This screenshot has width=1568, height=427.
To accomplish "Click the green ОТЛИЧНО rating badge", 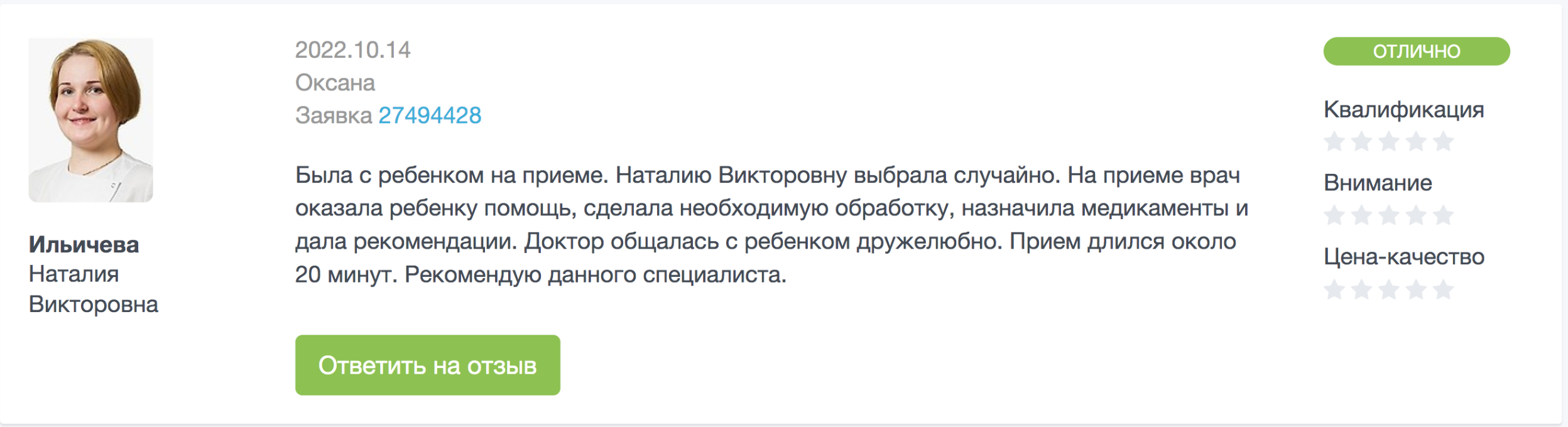I will coord(1417,51).
